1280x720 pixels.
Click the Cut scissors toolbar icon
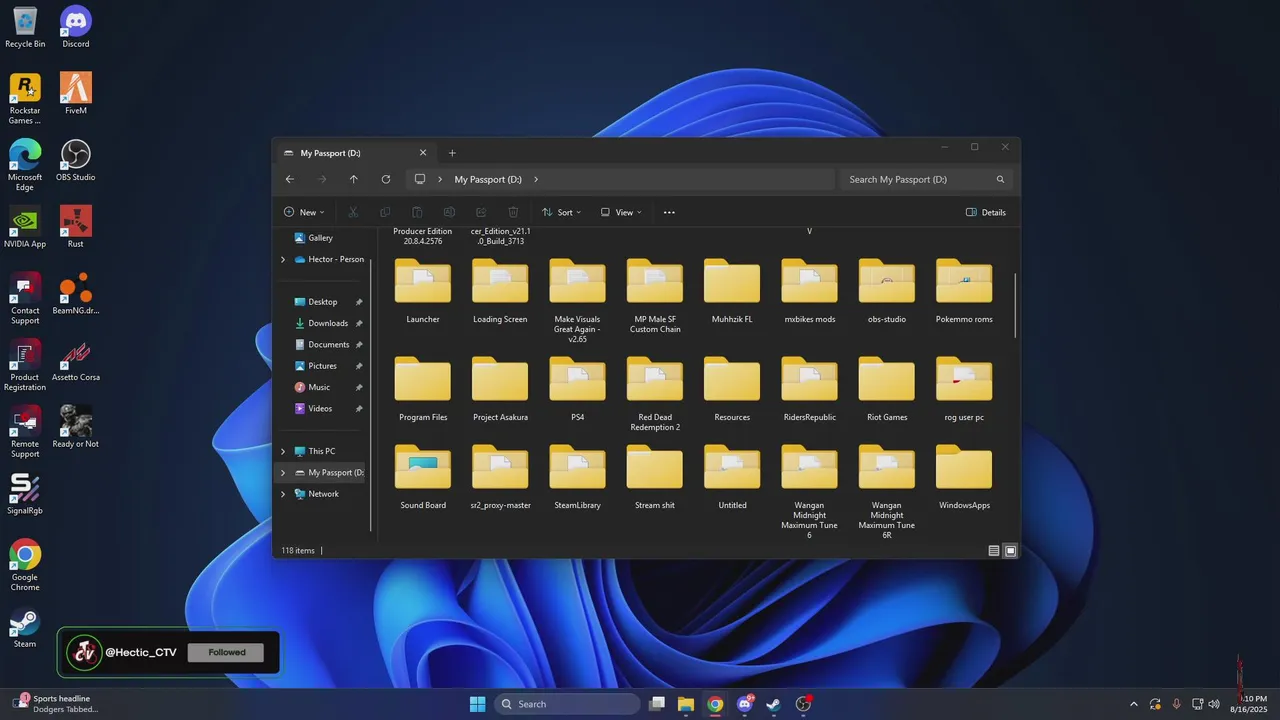point(353,212)
